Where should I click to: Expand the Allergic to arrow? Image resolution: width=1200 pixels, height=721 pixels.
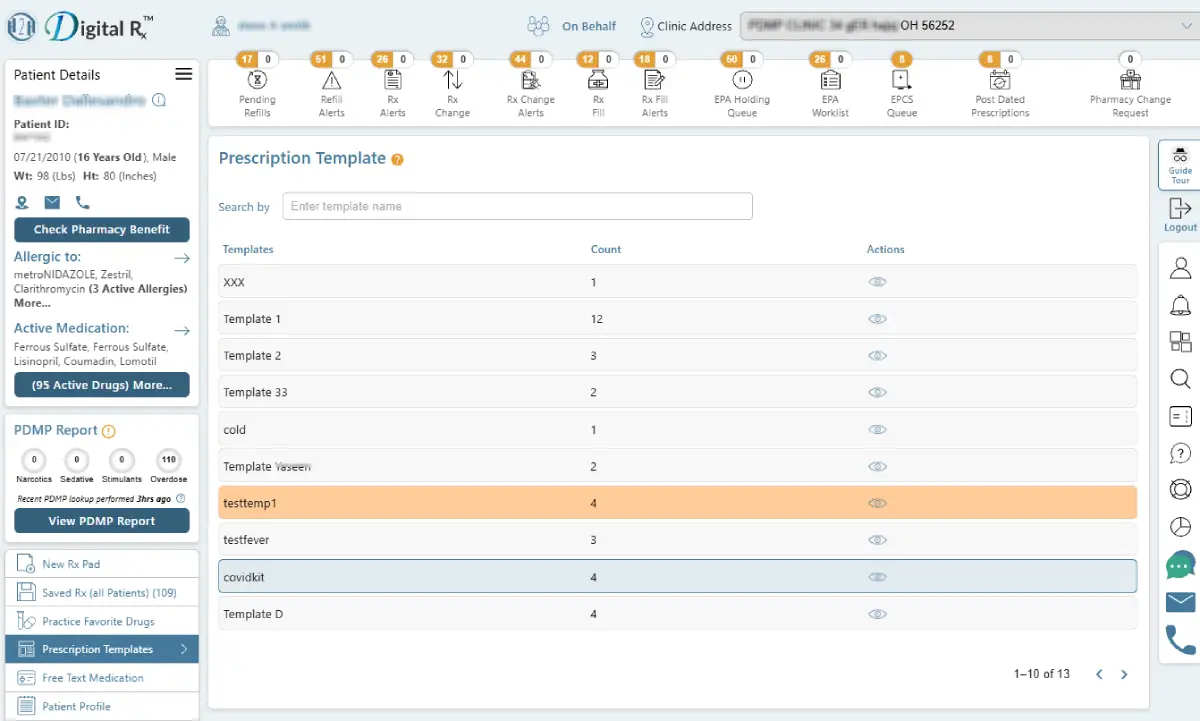[181, 258]
